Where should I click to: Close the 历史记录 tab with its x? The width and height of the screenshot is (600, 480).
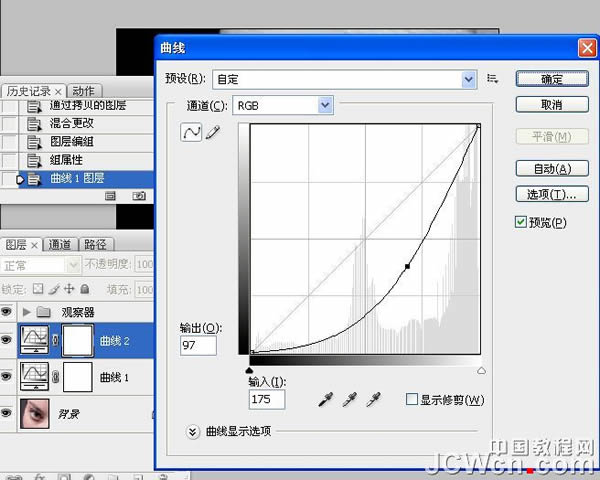(58, 91)
